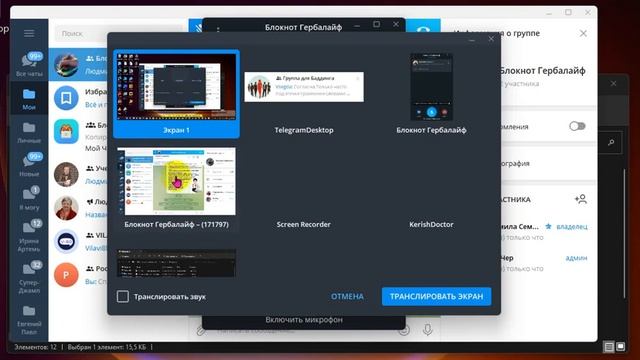Open the Евгений Павл folder
Screen dimensions: 640x360
click(29, 320)
